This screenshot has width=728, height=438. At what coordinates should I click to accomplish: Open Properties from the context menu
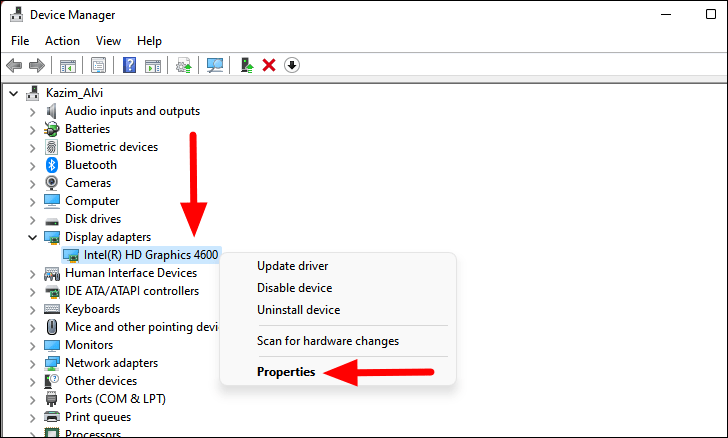(286, 372)
